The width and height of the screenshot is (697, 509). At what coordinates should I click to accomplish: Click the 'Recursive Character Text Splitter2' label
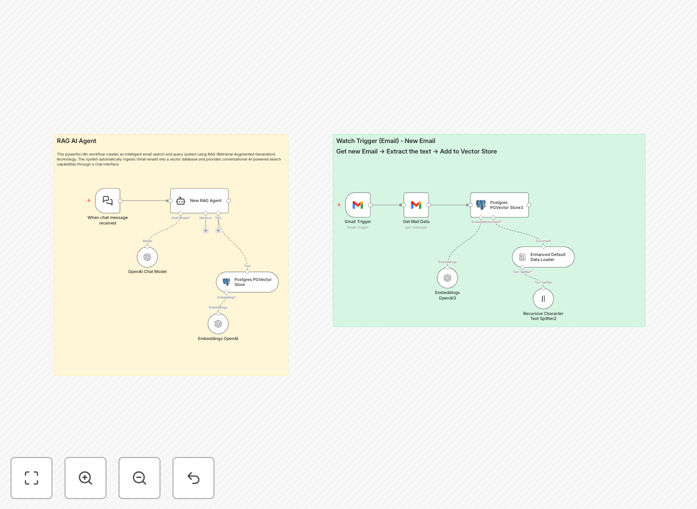click(543, 316)
